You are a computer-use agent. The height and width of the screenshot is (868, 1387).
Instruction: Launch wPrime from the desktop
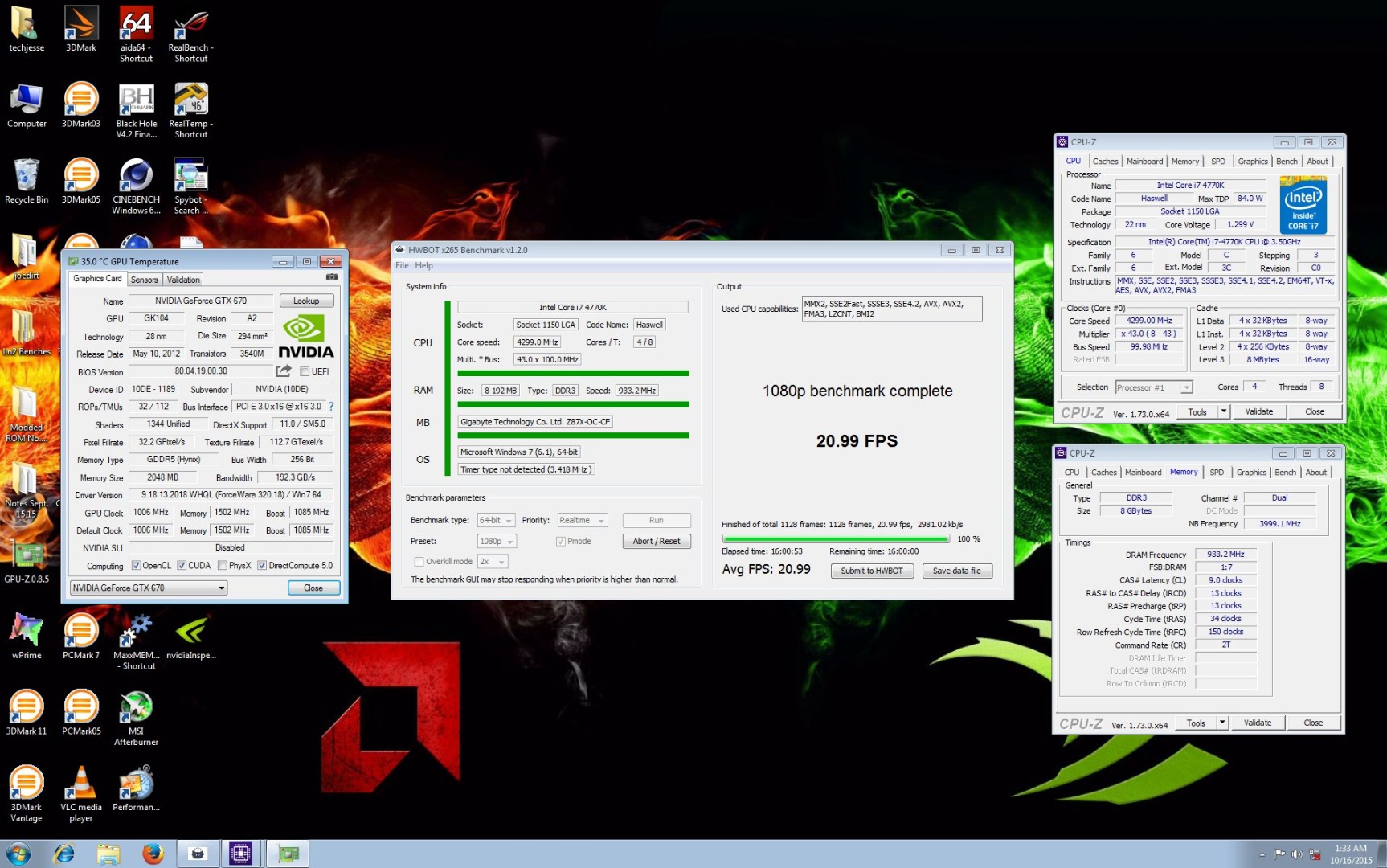[27, 637]
